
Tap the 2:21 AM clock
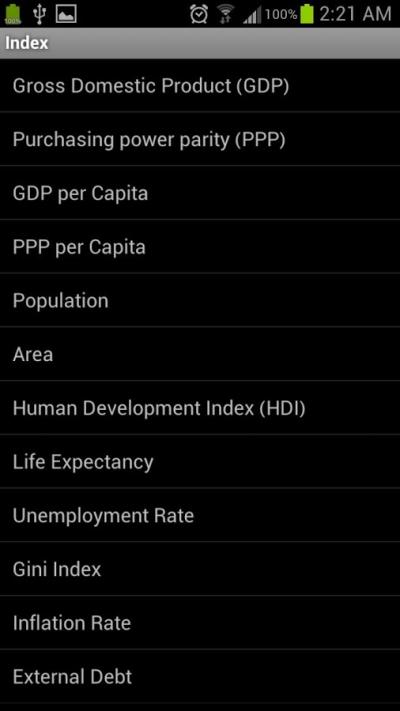tap(355, 14)
